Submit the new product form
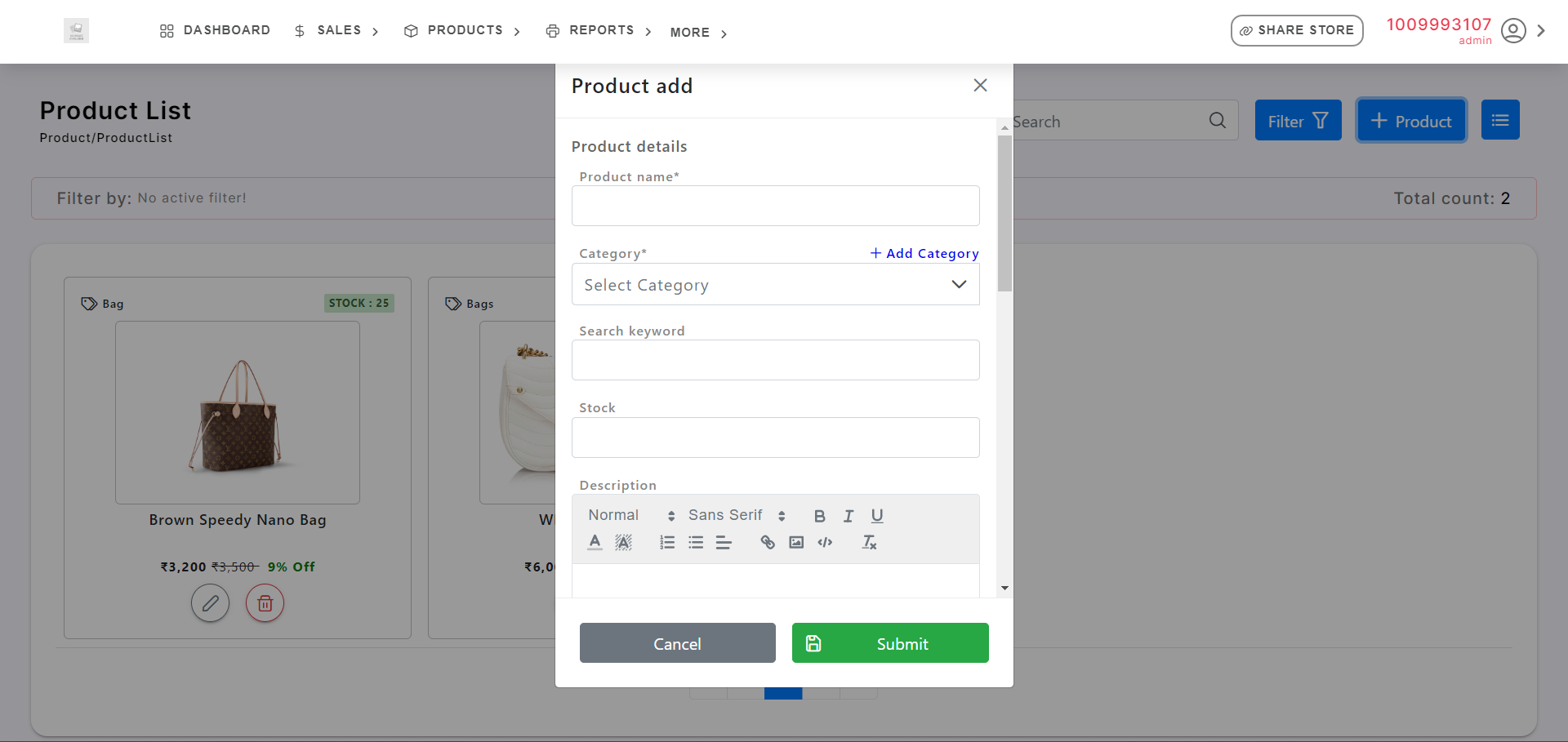Image resolution: width=1568 pixels, height=742 pixels. [890, 643]
